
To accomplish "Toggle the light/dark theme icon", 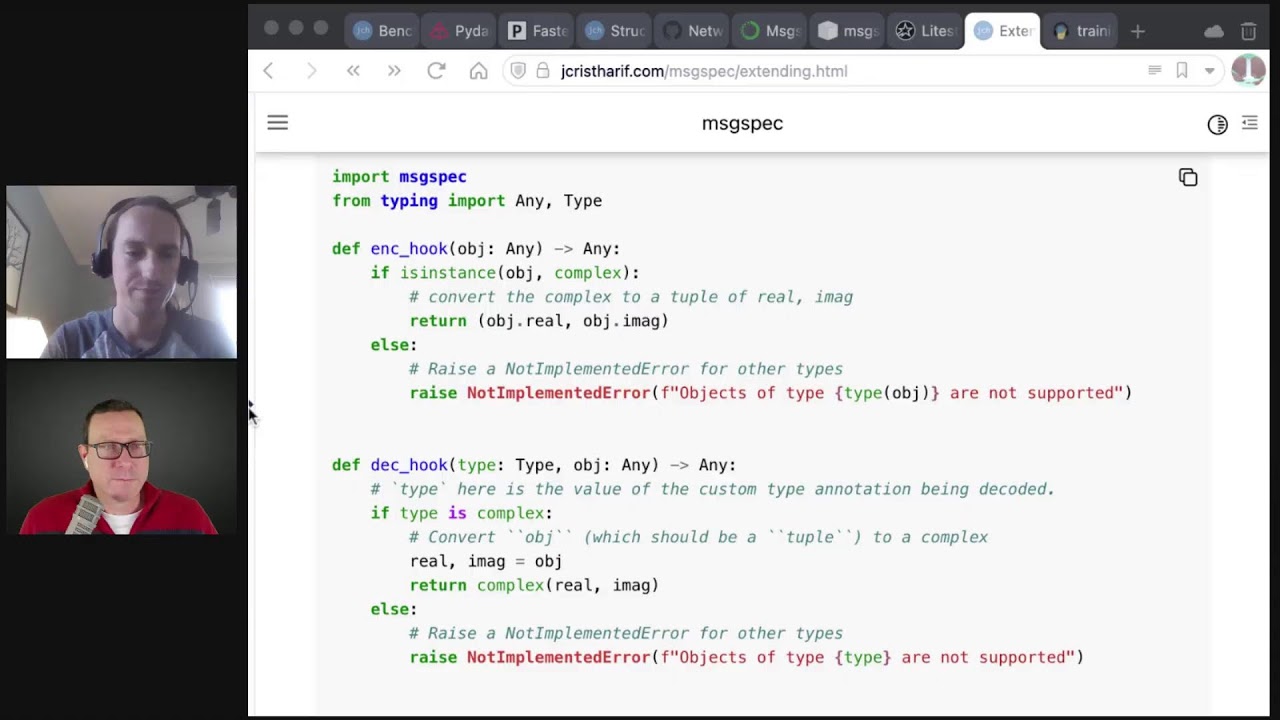I will 1217,124.
